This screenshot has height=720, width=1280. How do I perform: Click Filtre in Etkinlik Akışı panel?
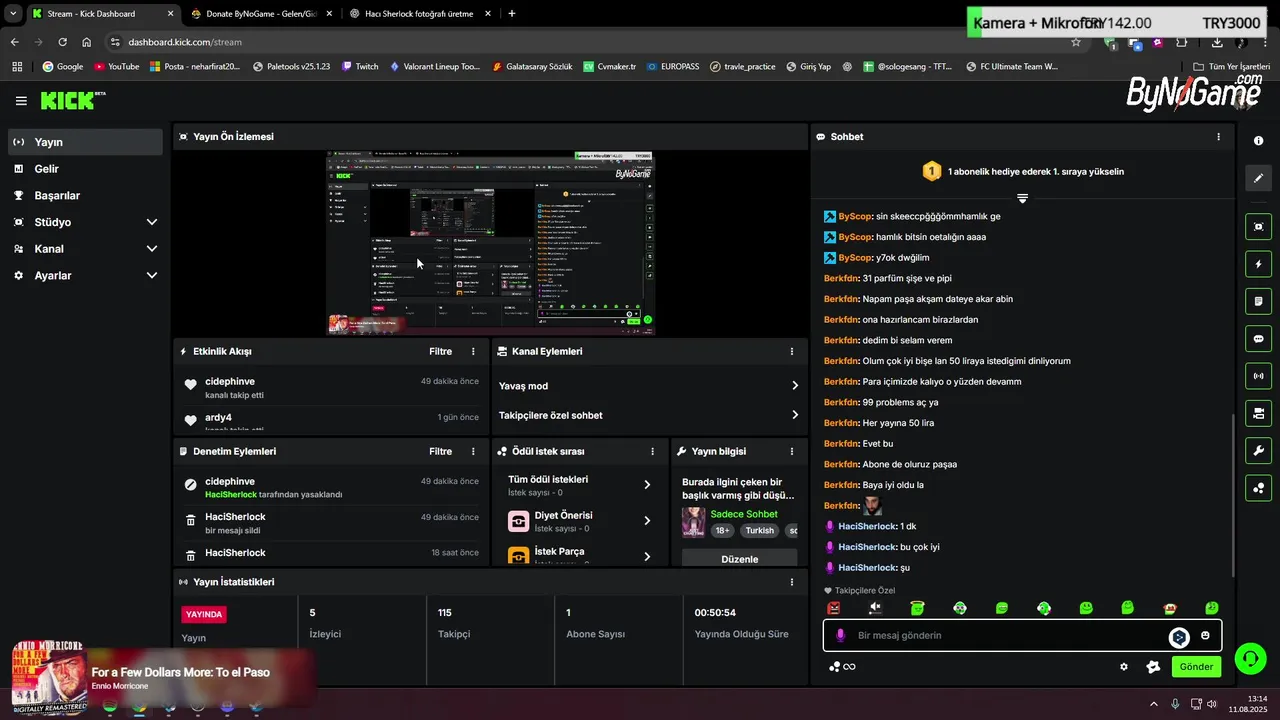click(440, 352)
